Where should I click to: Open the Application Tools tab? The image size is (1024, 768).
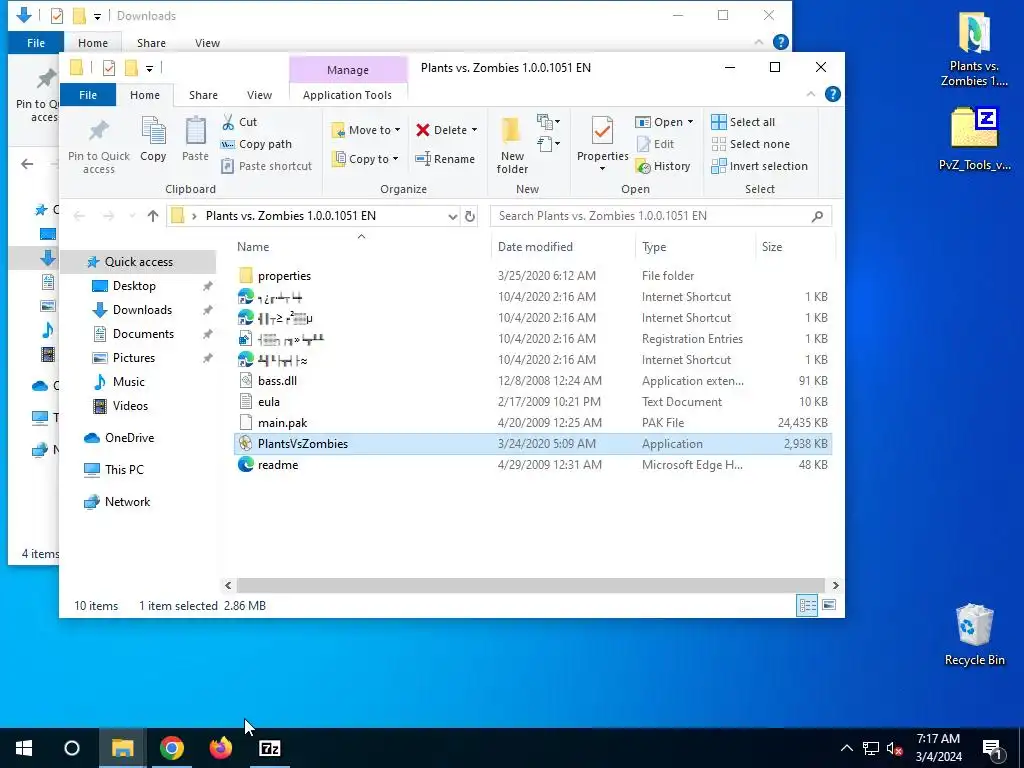pos(347,95)
